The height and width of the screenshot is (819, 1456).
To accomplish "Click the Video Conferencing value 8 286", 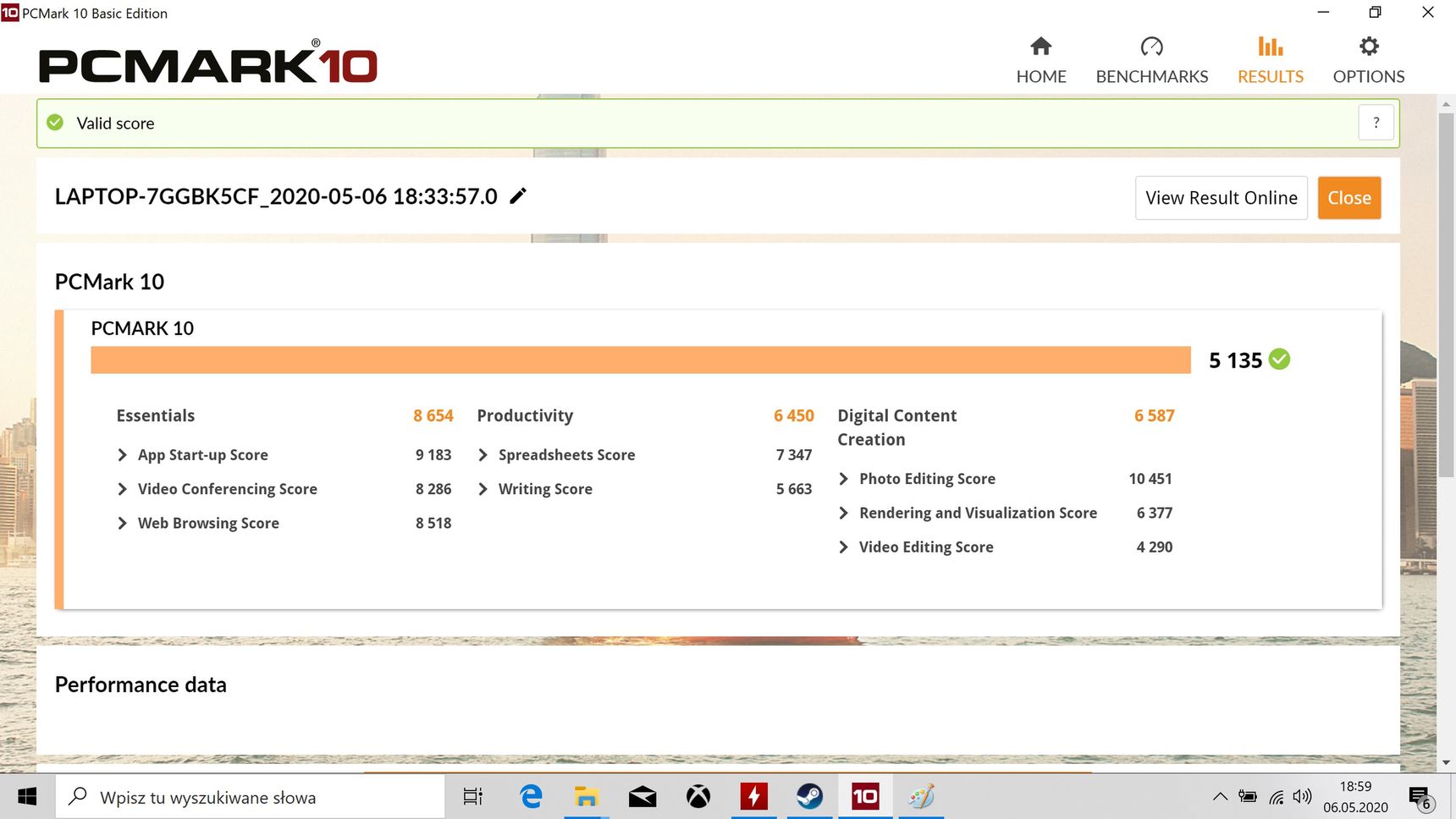I will (433, 489).
